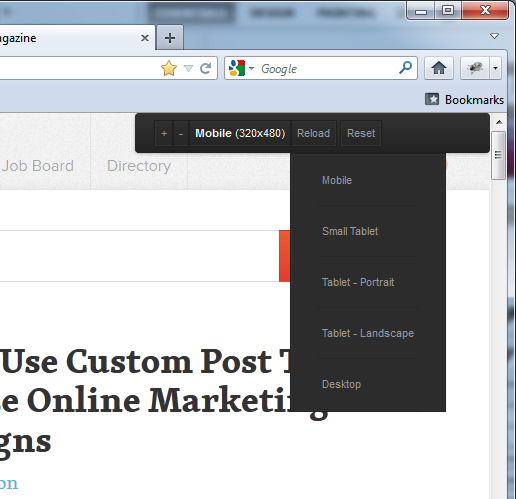Screen dimensions: 516x499
Task: Open the Mobile (320x480) size dropdown
Action: point(240,133)
